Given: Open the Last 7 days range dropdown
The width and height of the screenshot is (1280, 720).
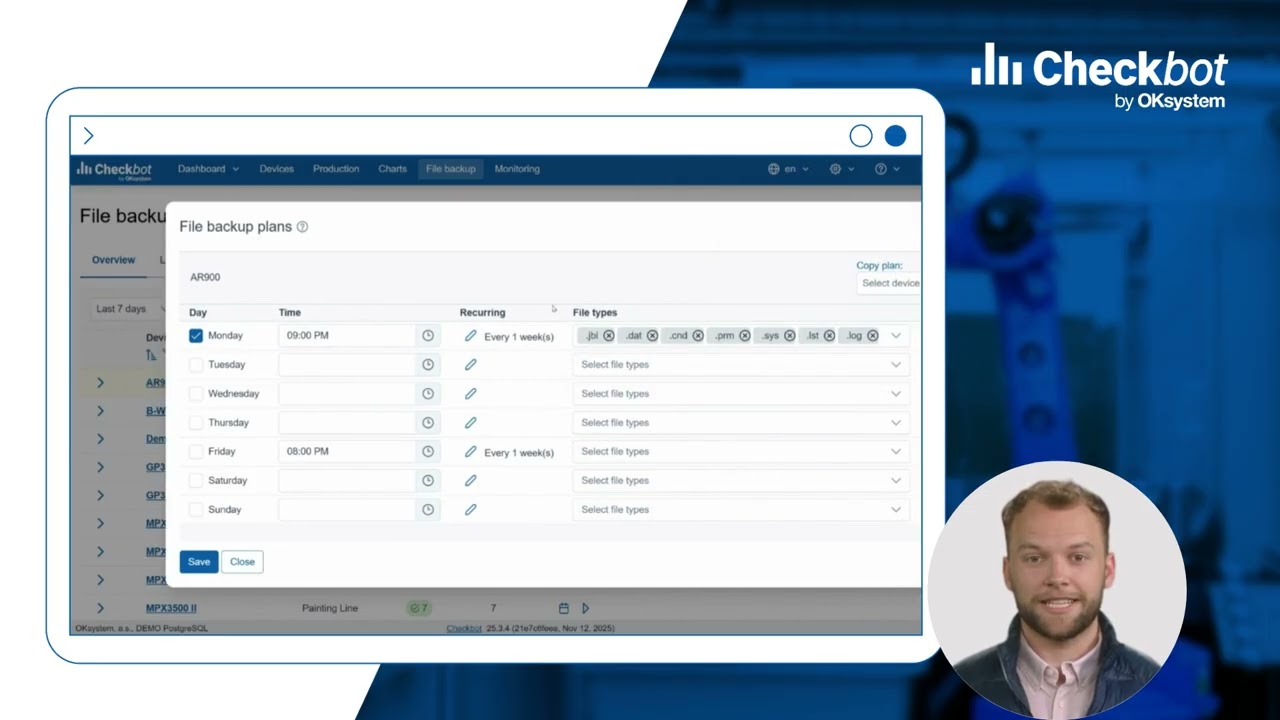Looking at the screenshot, I should point(128,309).
